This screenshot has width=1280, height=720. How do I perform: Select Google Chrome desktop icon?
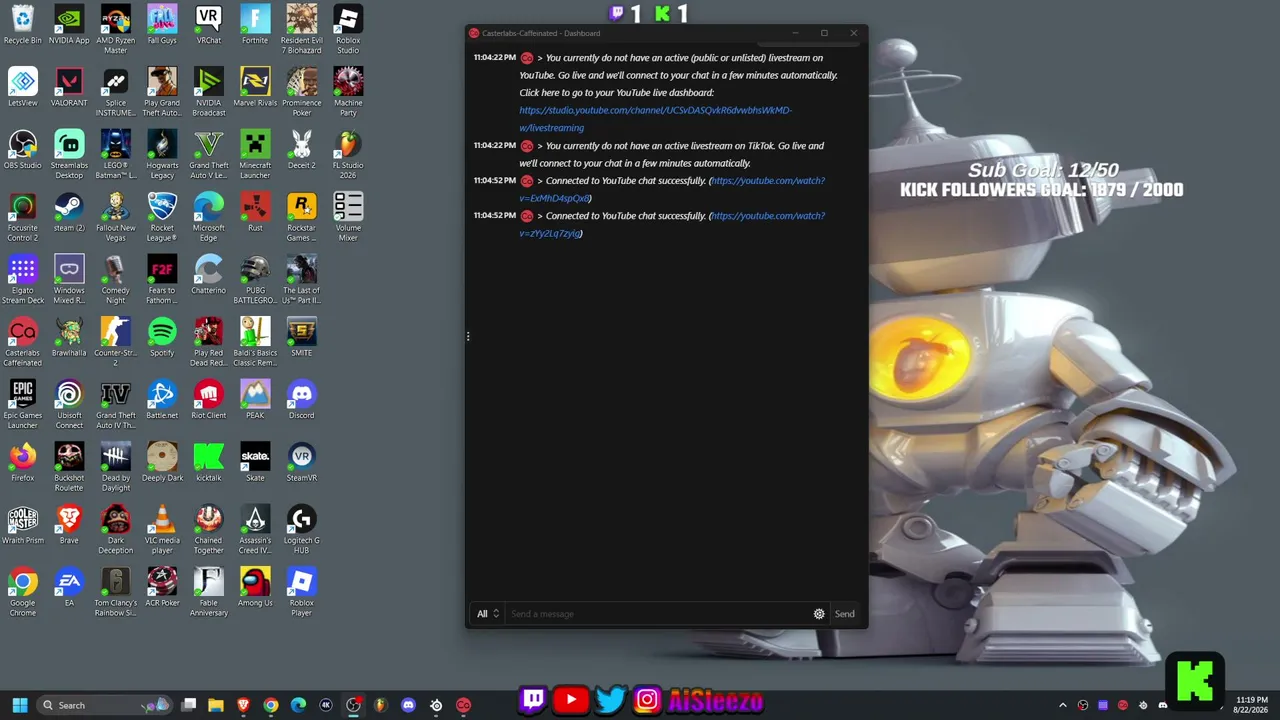[22, 592]
